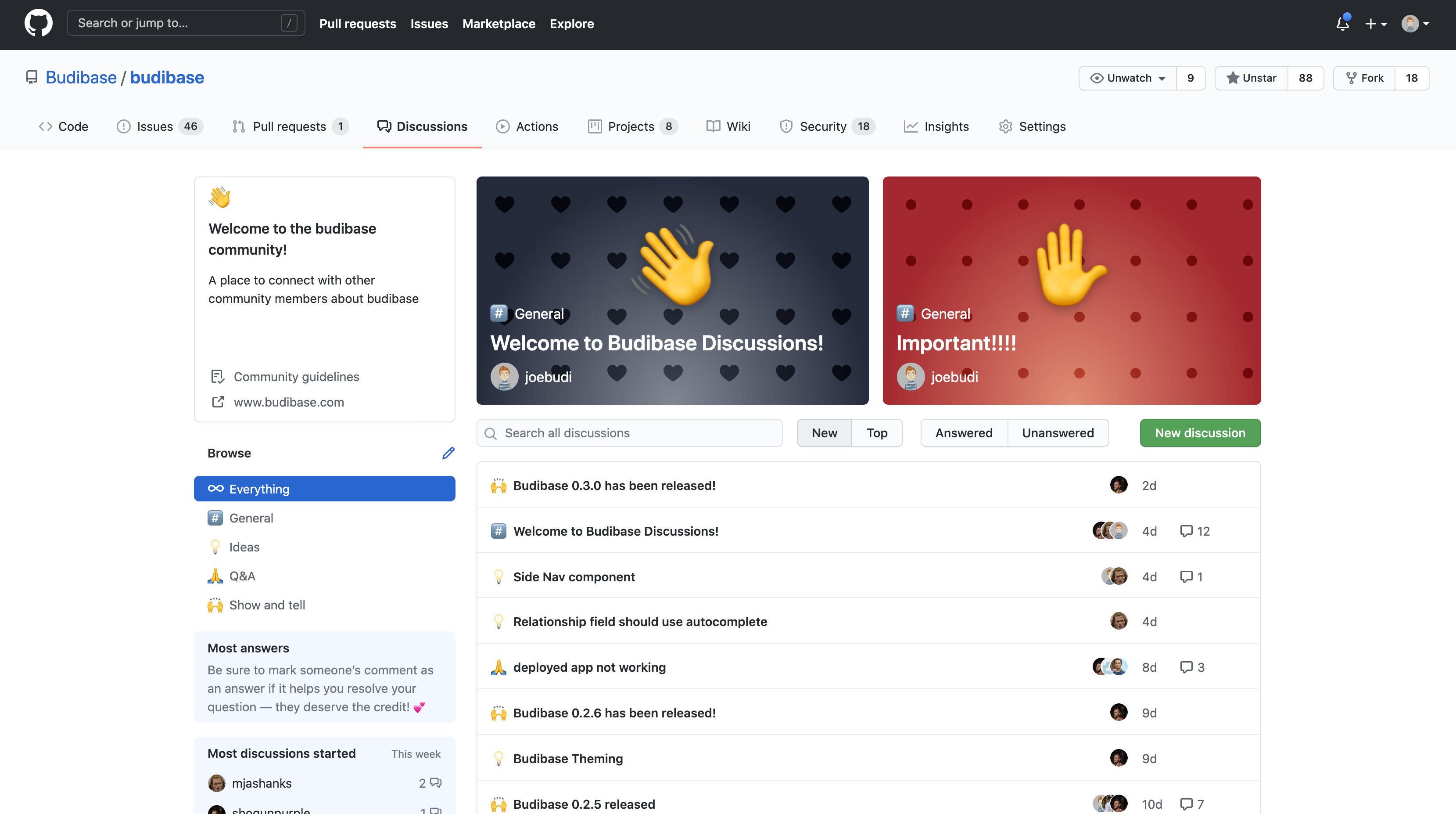The image size is (1456, 814).
Task: Open Marketplace from the top navigation
Action: coord(499,24)
